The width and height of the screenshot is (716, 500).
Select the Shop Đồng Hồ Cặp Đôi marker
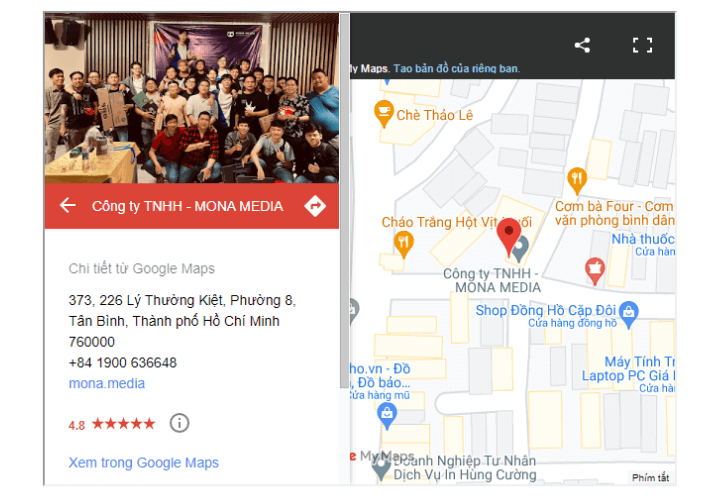pos(629,314)
